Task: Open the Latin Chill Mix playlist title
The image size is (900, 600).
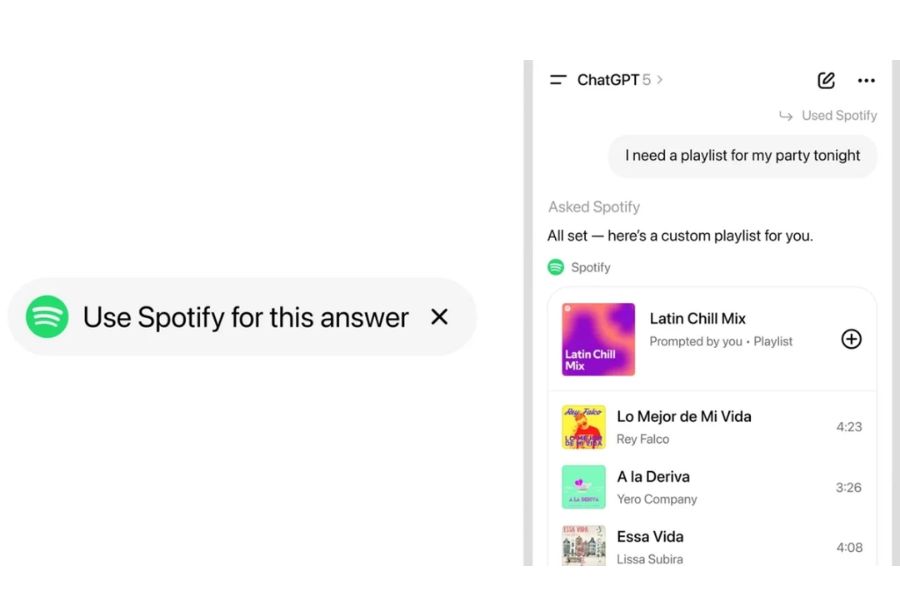Action: pos(698,319)
